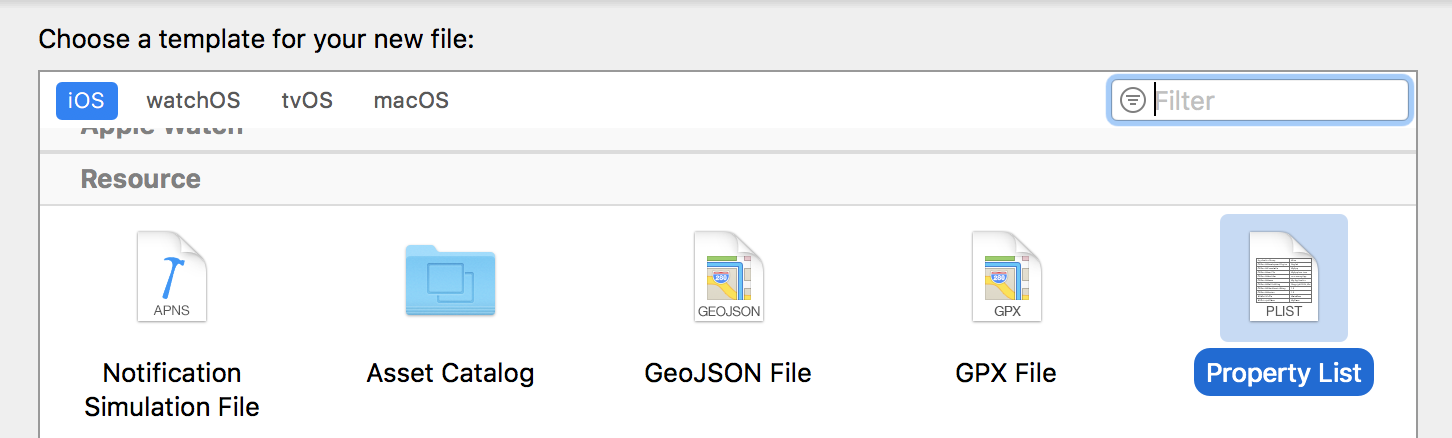Choose the "GPX File" template label
Image resolution: width=1452 pixels, height=438 pixels.
tap(1006, 374)
